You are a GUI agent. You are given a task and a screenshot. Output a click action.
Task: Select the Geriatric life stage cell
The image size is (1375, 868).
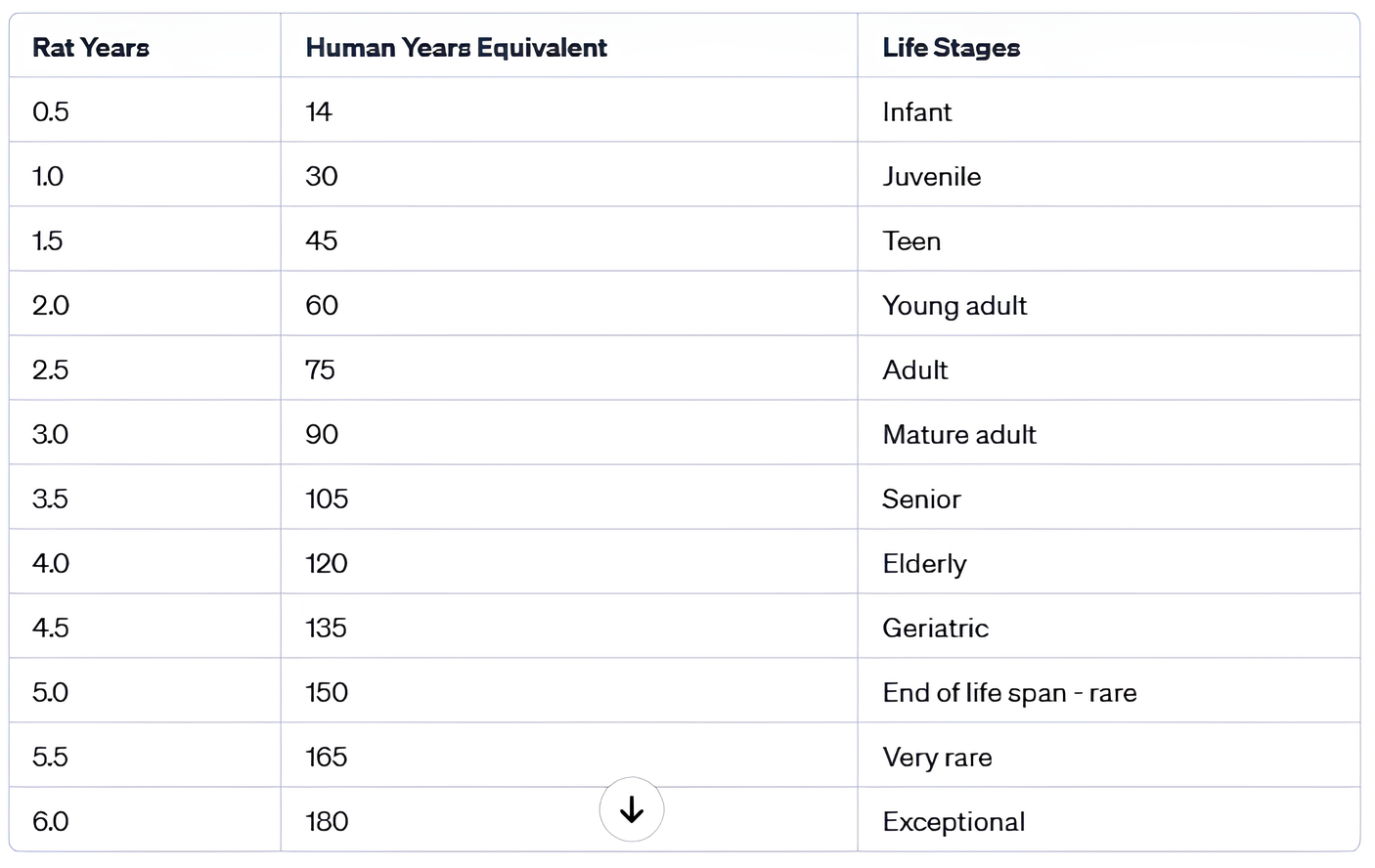click(935, 628)
